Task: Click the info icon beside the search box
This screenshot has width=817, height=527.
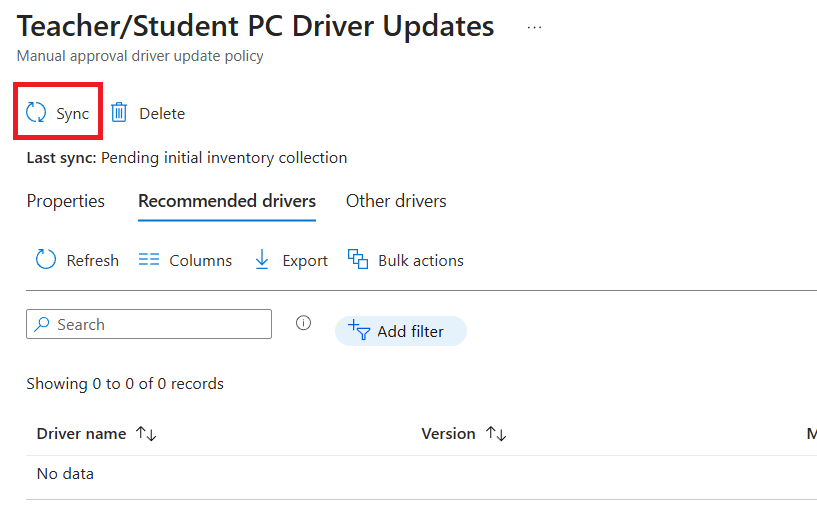Action: 304,323
